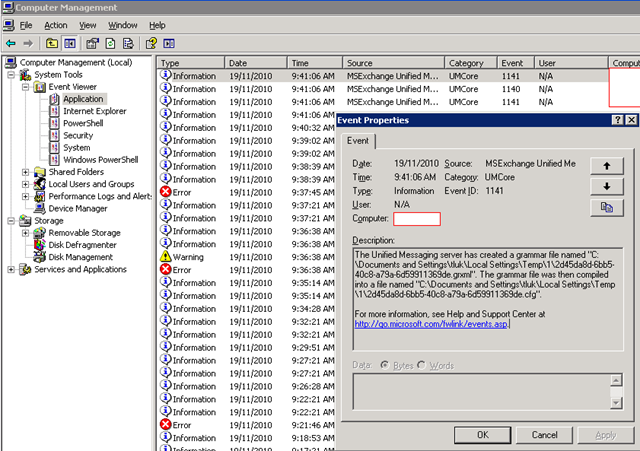Open the View menu
The image size is (640, 451).
[x=88, y=24]
